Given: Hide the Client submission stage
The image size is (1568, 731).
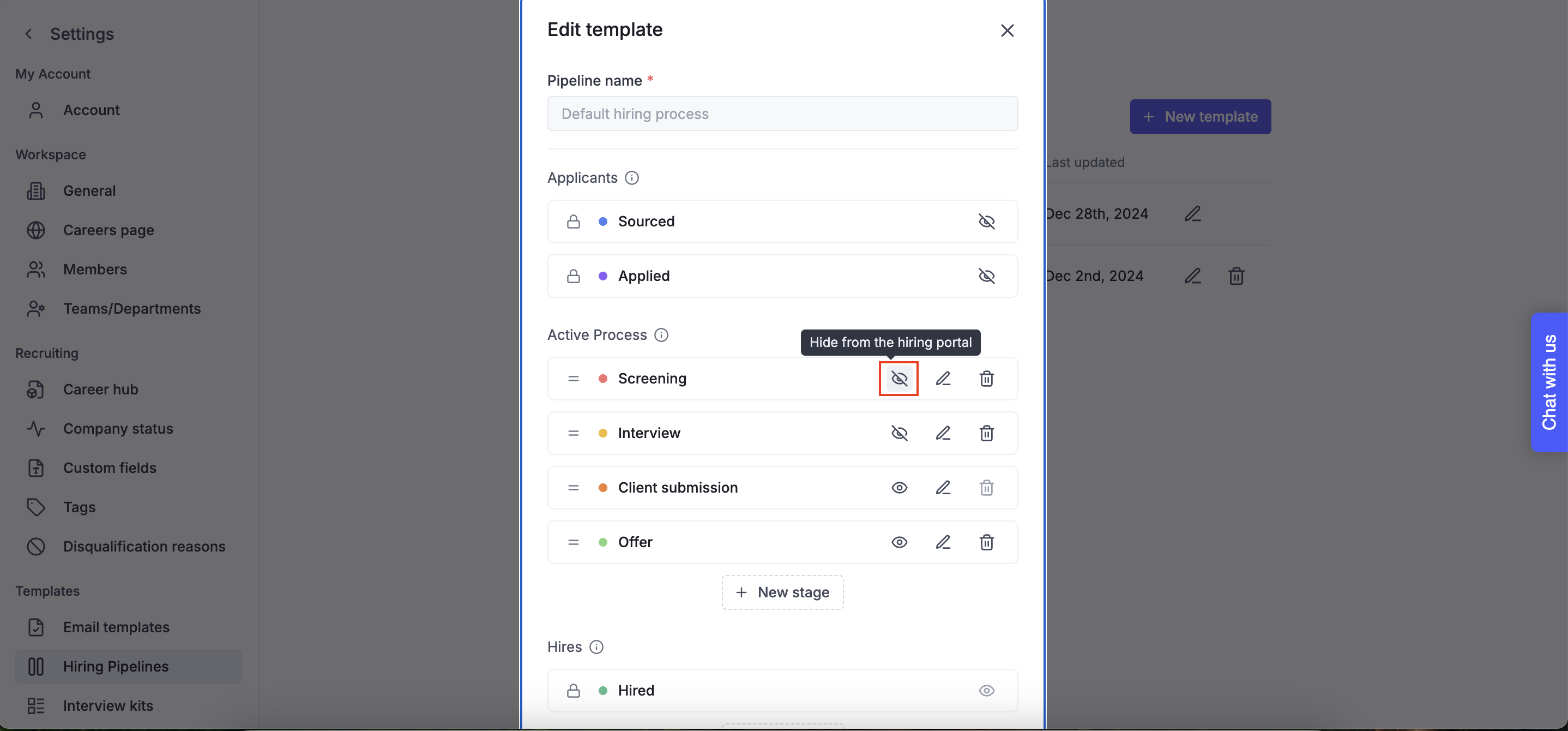Looking at the screenshot, I should [899, 488].
